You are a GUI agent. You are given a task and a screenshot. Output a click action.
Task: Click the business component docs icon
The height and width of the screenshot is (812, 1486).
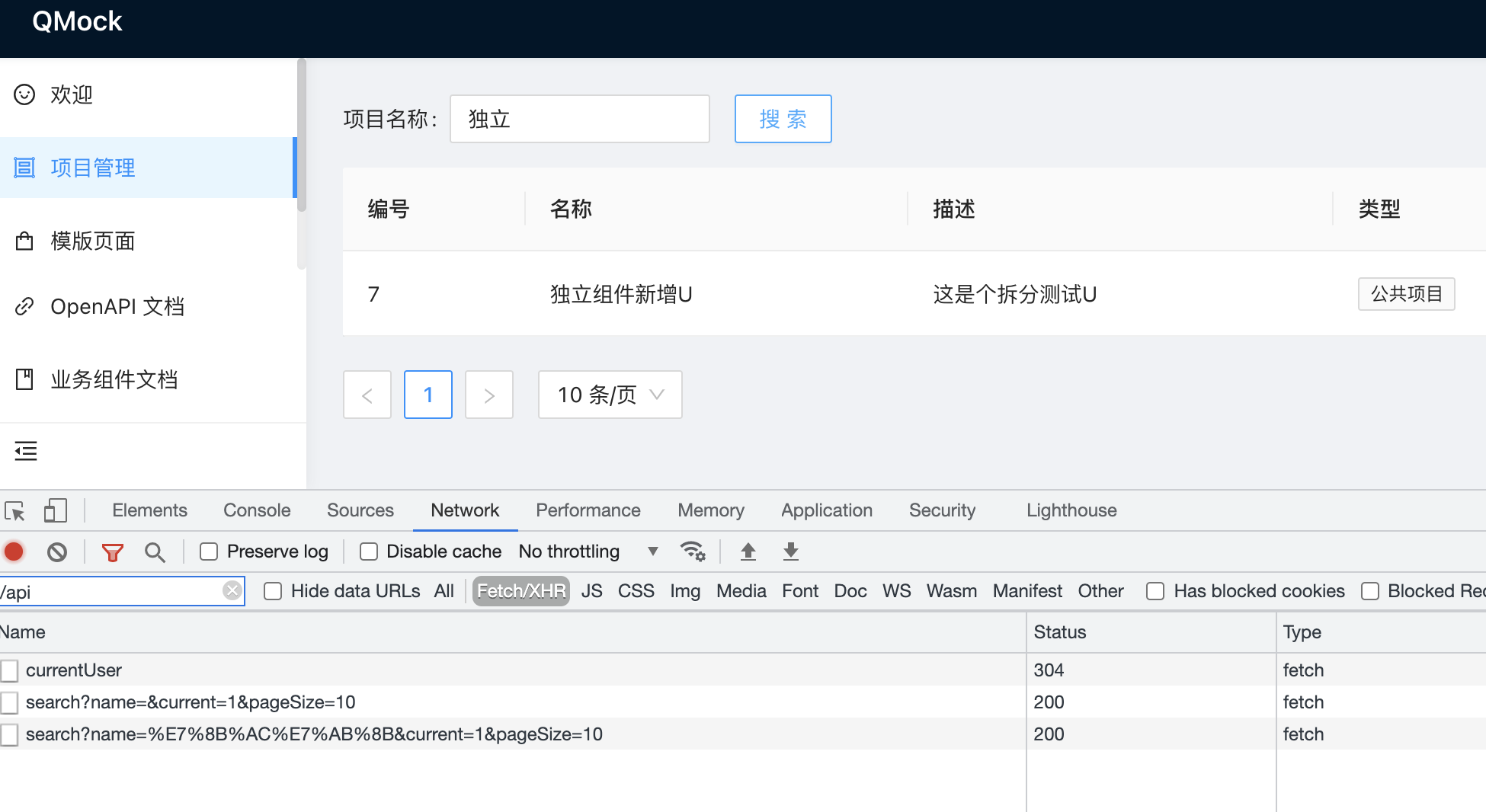pyautogui.click(x=24, y=379)
